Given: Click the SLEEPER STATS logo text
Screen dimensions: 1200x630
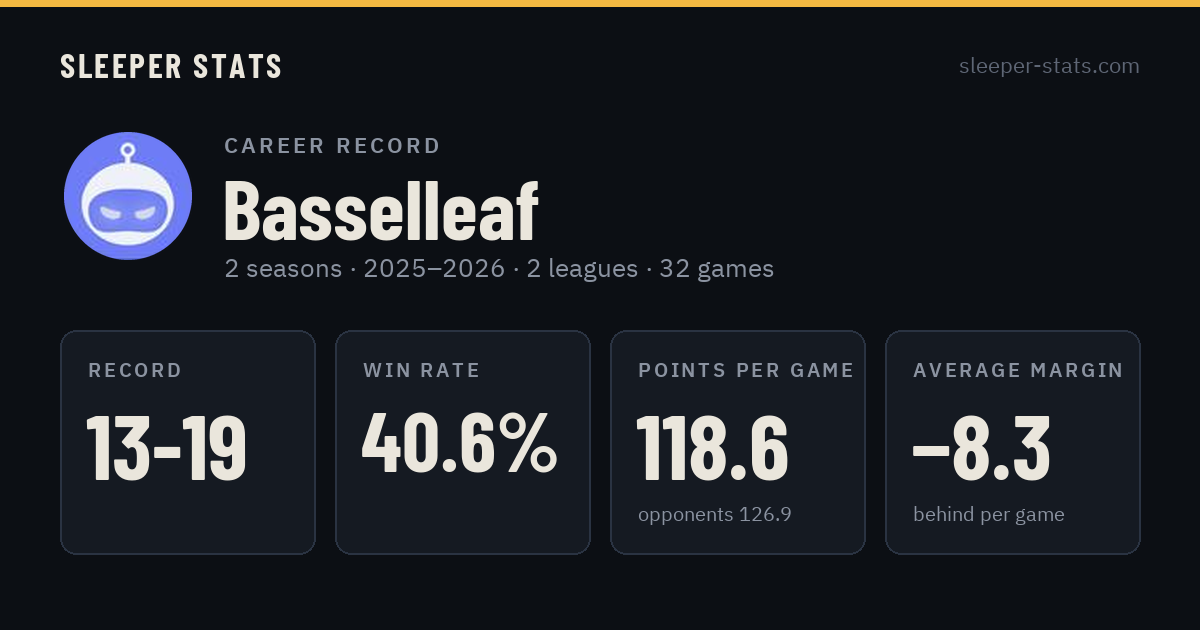Looking at the screenshot, I should (171, 66).
